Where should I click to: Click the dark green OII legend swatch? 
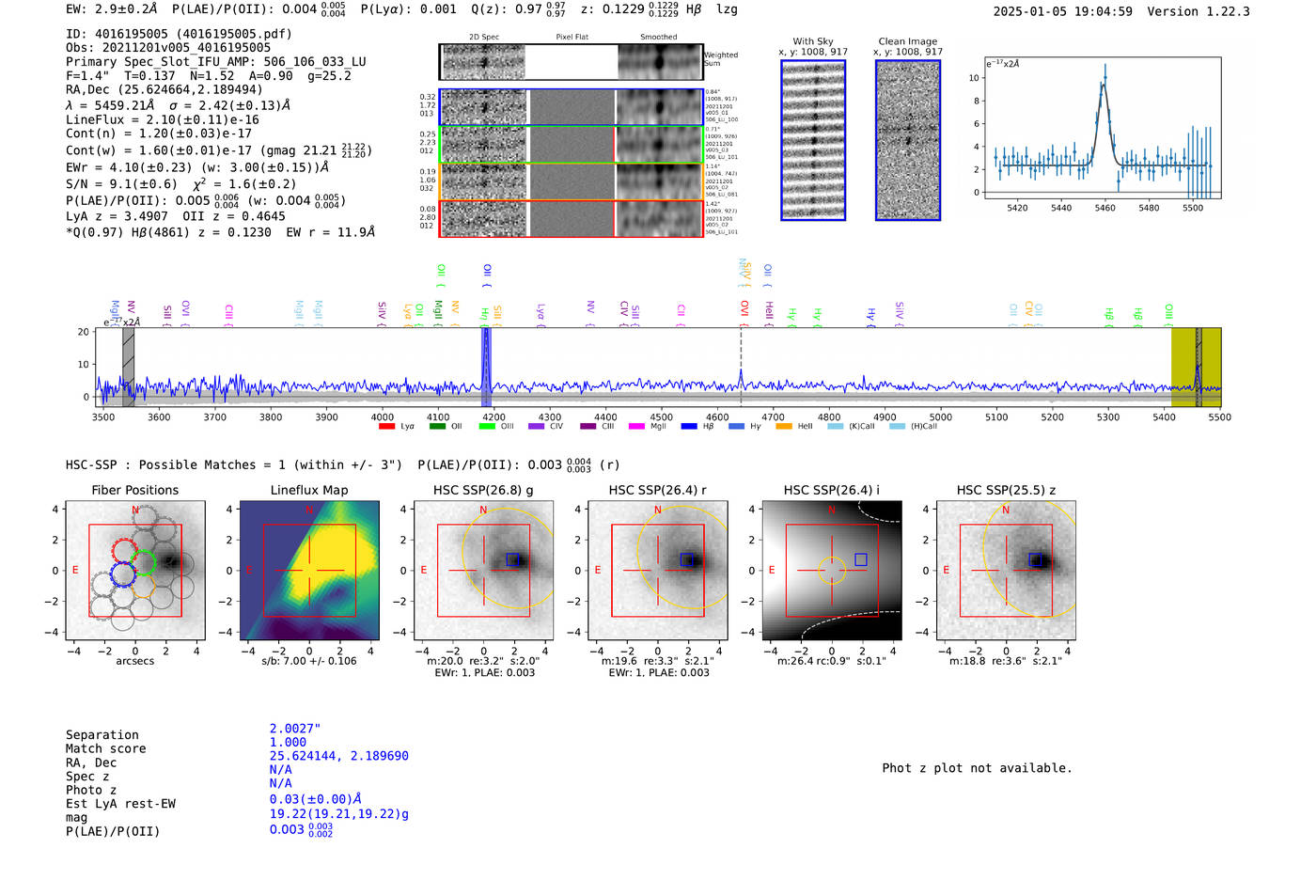tap(437, 426)
